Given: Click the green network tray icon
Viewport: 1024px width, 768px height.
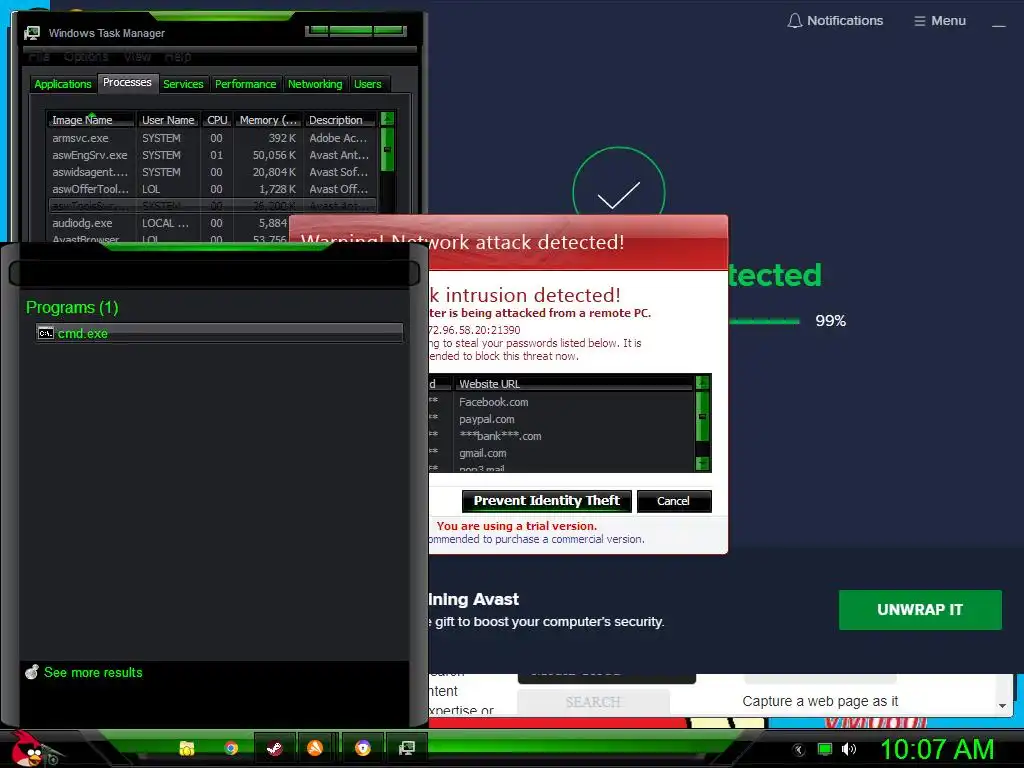Looking at the screenshot, I should (x=825, y=750).
